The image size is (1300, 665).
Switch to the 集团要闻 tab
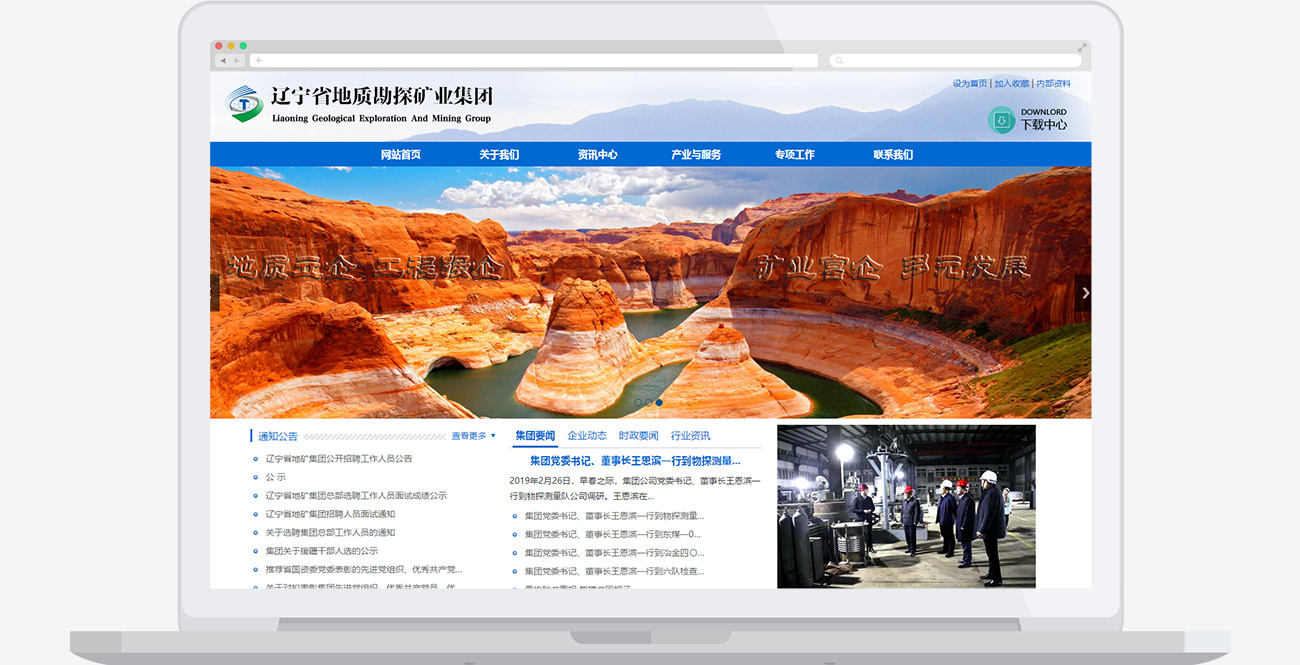tap(535, 436)
